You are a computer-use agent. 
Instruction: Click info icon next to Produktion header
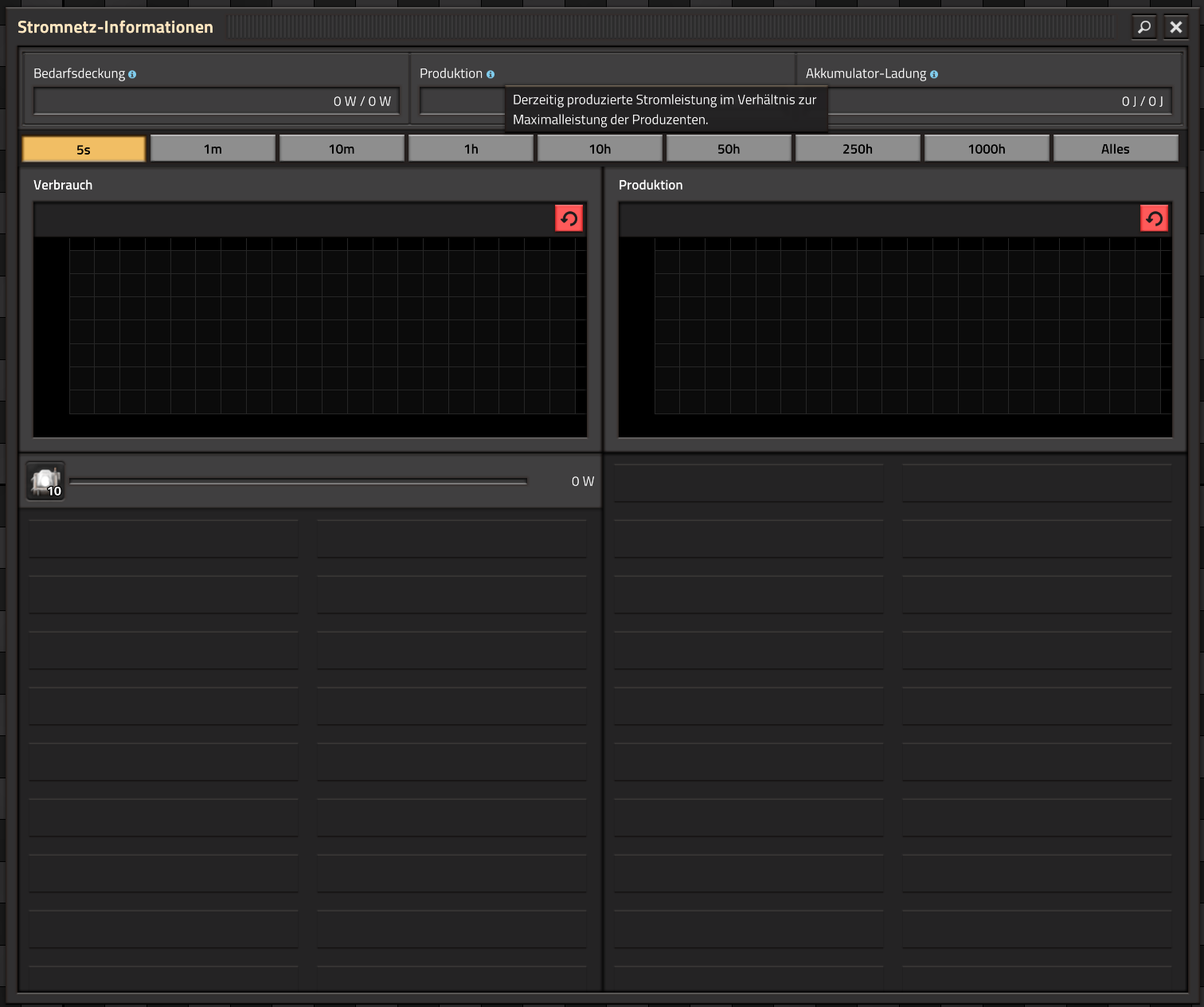491,74
